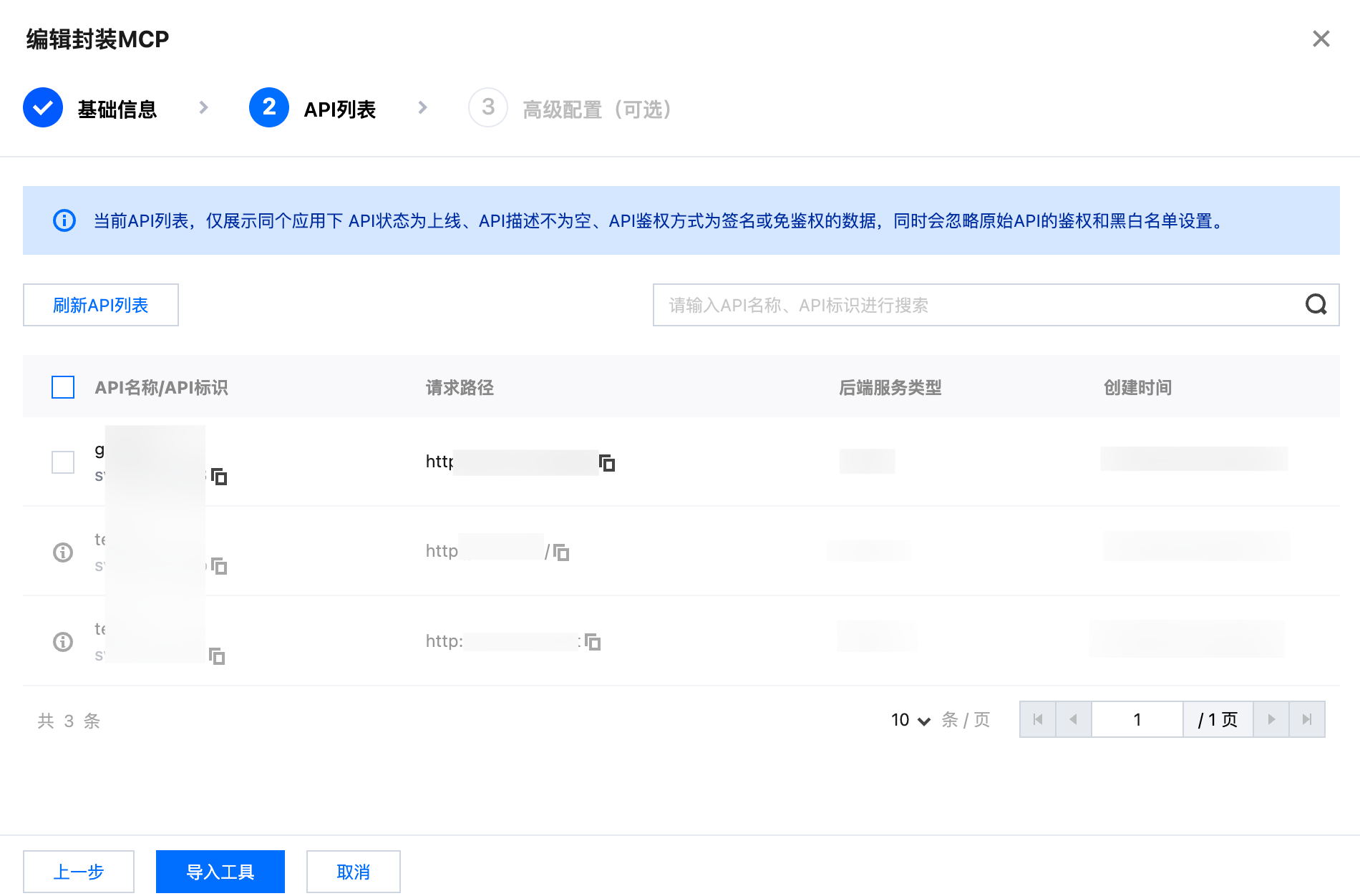This screenshot has height=896, width=1360.
Task: Click the search magnifier icon
Action: [x=1316, y=305]
